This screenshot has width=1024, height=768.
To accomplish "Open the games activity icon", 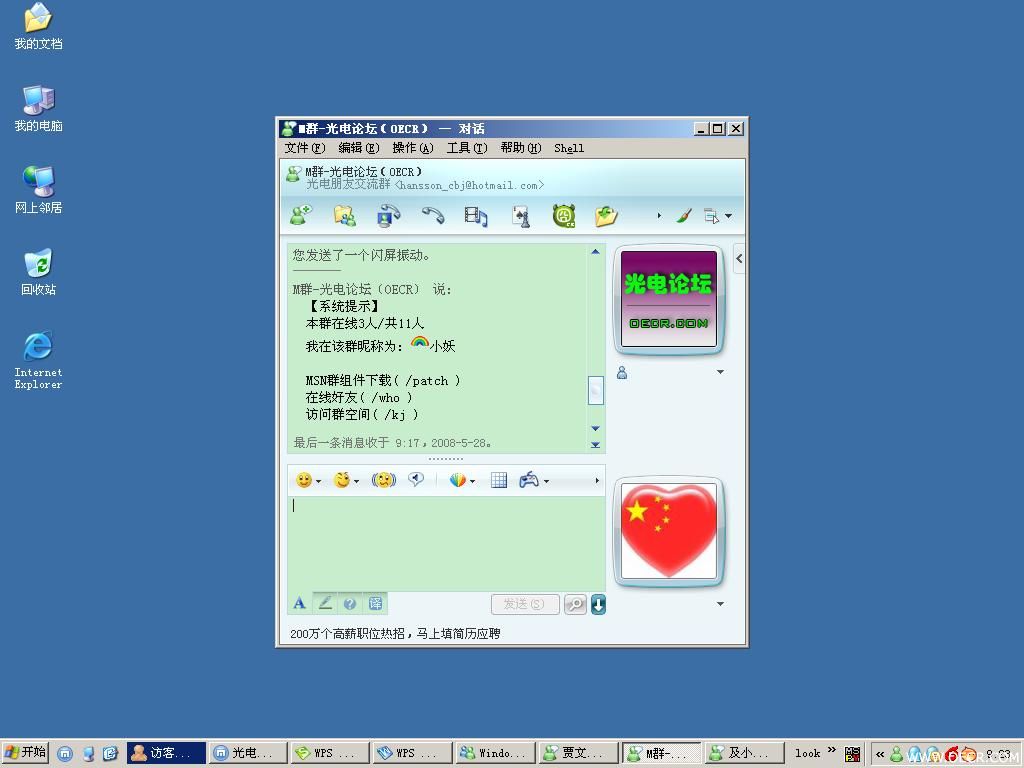I will tap(520, 216).
